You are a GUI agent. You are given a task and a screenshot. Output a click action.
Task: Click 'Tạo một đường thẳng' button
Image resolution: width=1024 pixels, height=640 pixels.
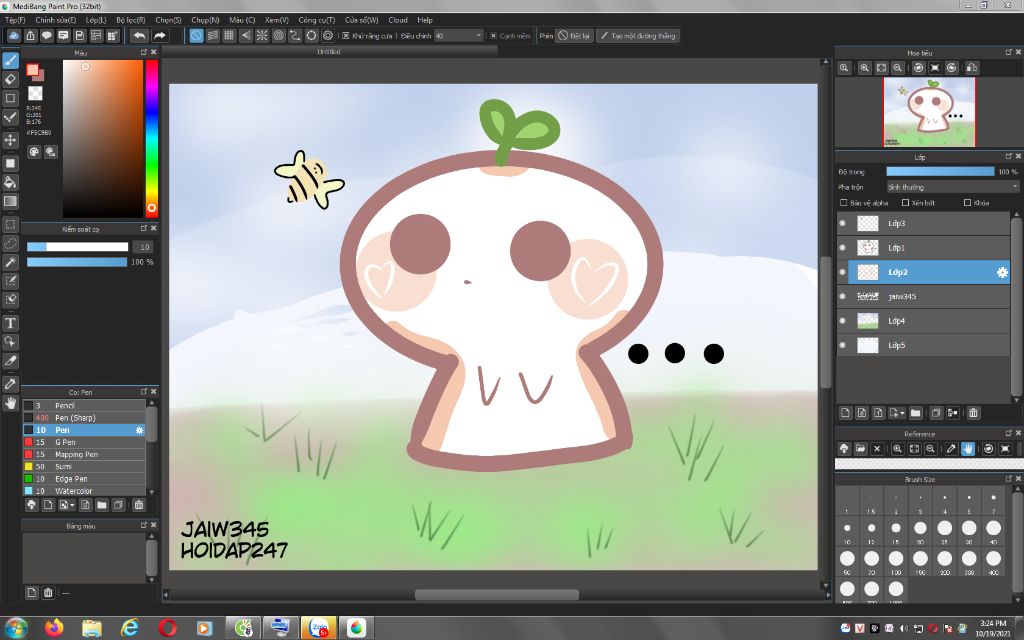(638, 36)
